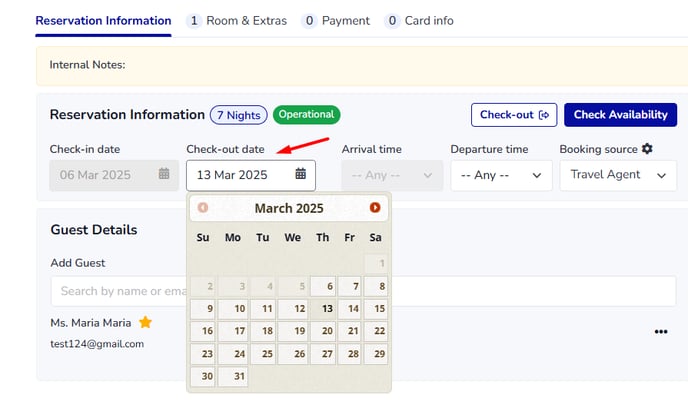Viewport: 688px width, 408px height.
Task: Select March 20 in the calendar
Action: click(x=323, y=331)
